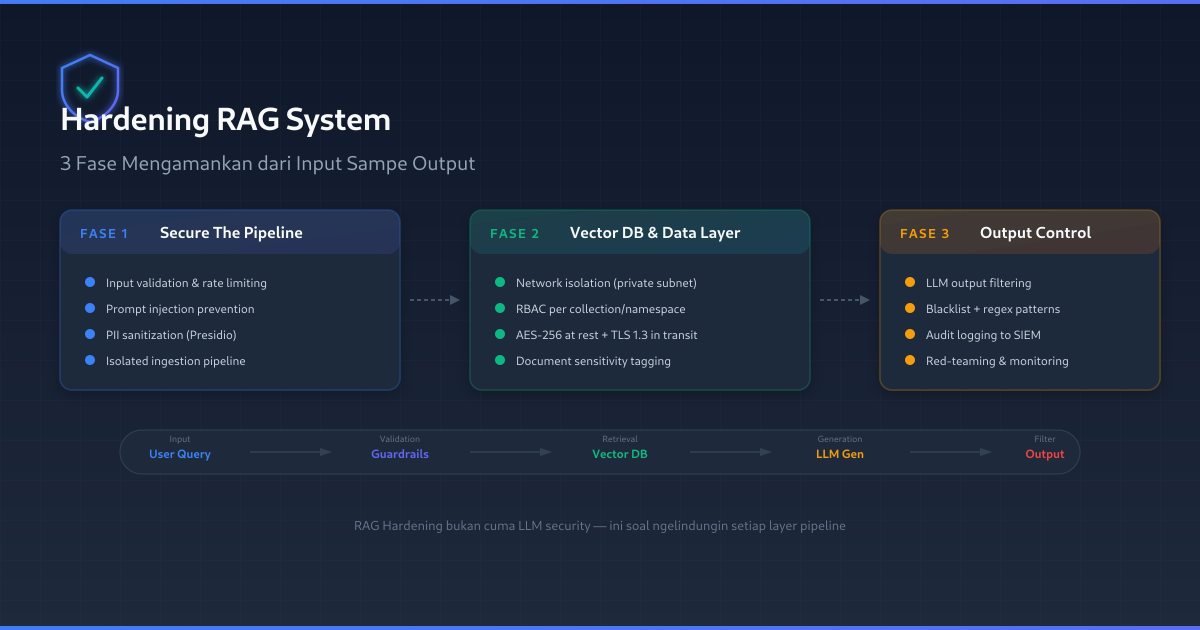Click 'Audit logging to SIEM' item
1200x630 pixels.
983,335
